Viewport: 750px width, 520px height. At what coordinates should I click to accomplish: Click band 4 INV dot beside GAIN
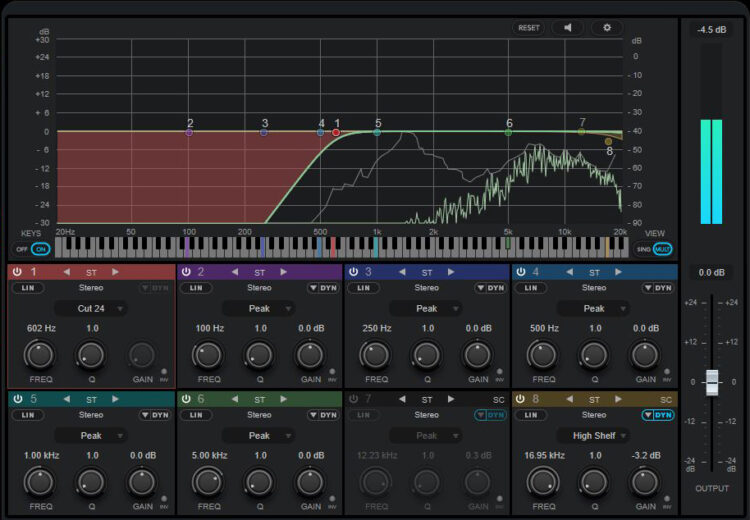point(667,371)
